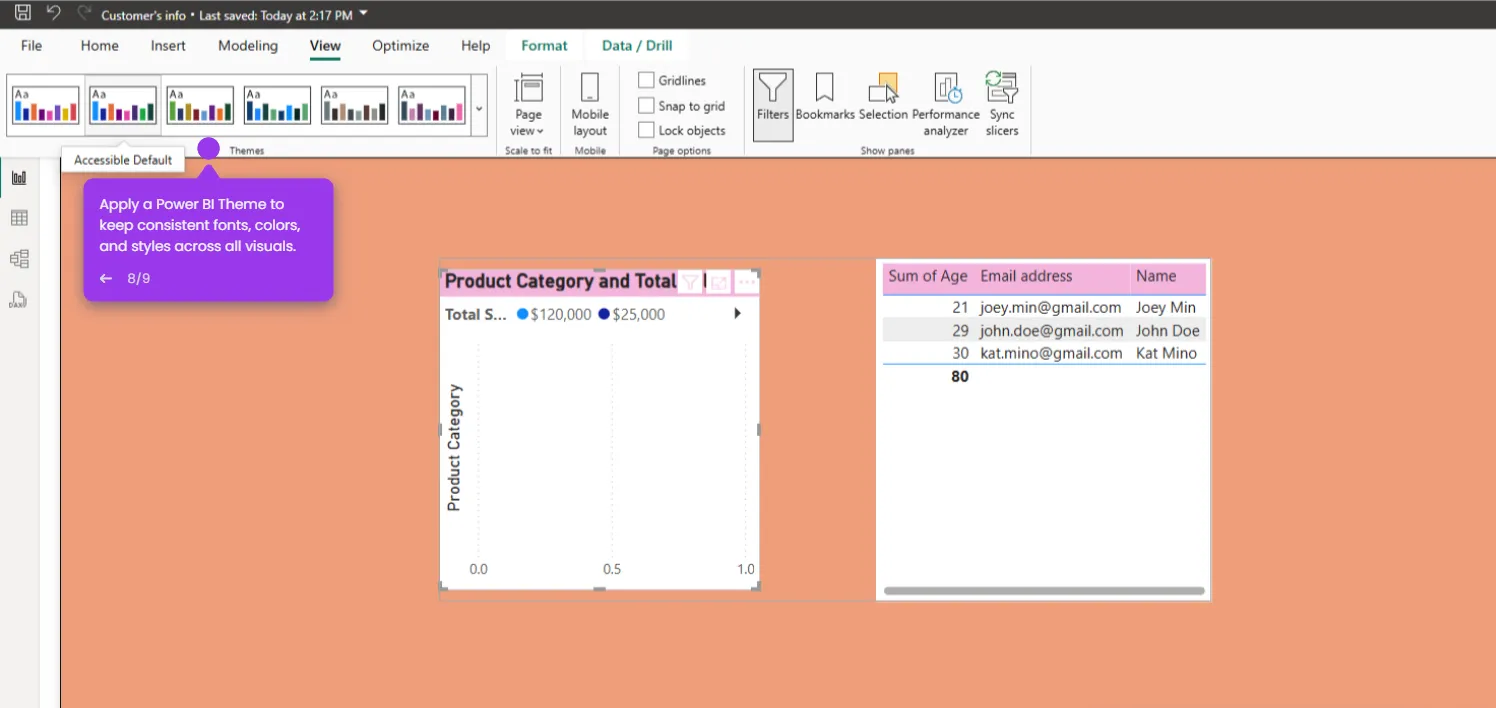Click the Product Category and Total chart title
Screen dimensions: 1496x708
pos(560,282)
